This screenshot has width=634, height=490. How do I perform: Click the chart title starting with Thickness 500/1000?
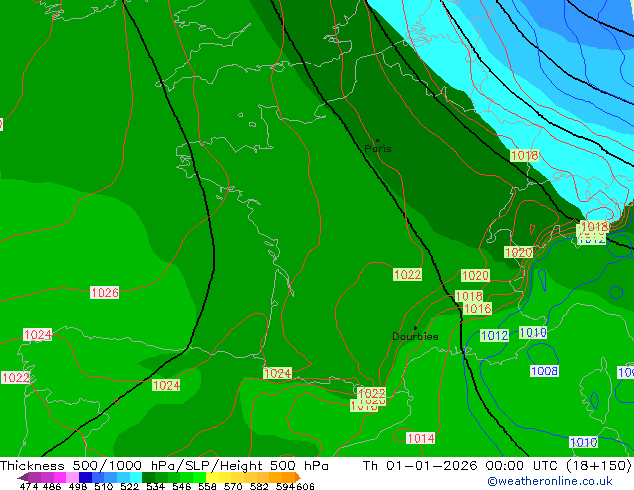(164, 466)
